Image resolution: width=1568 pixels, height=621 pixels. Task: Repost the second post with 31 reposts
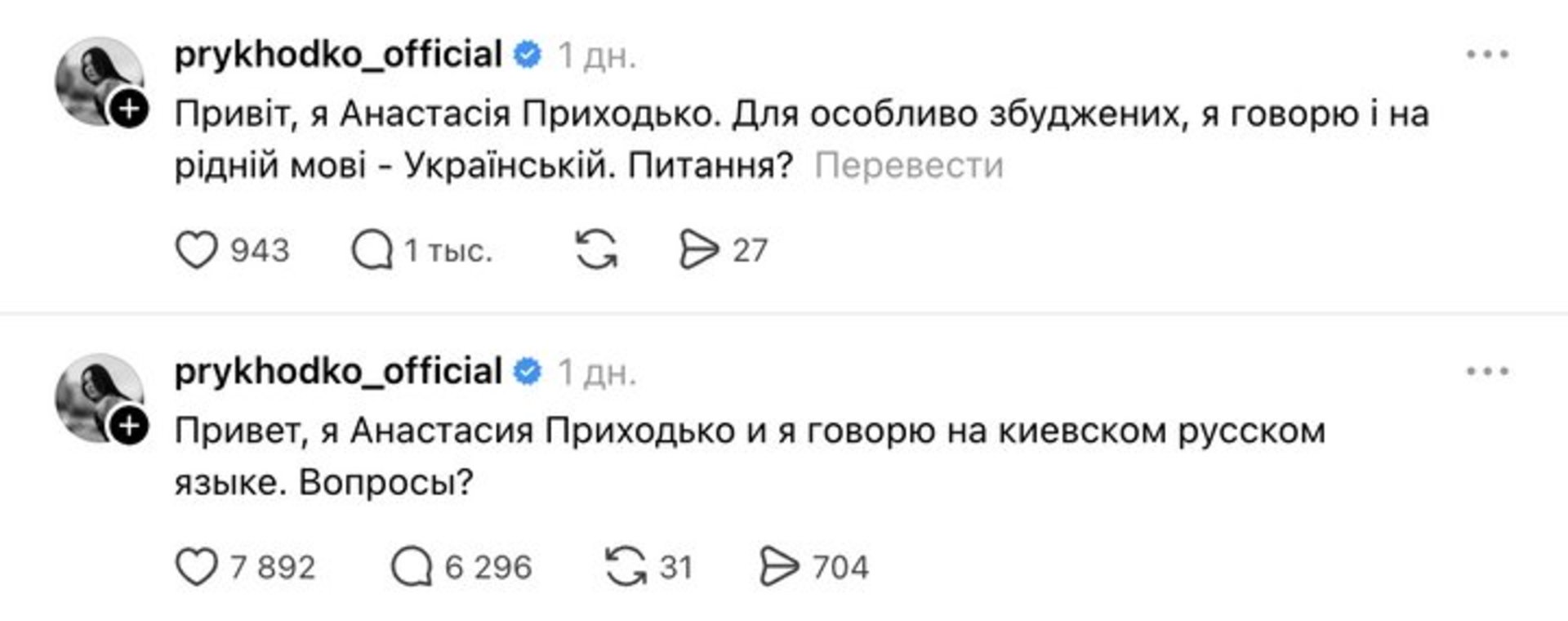click(626, 567)
